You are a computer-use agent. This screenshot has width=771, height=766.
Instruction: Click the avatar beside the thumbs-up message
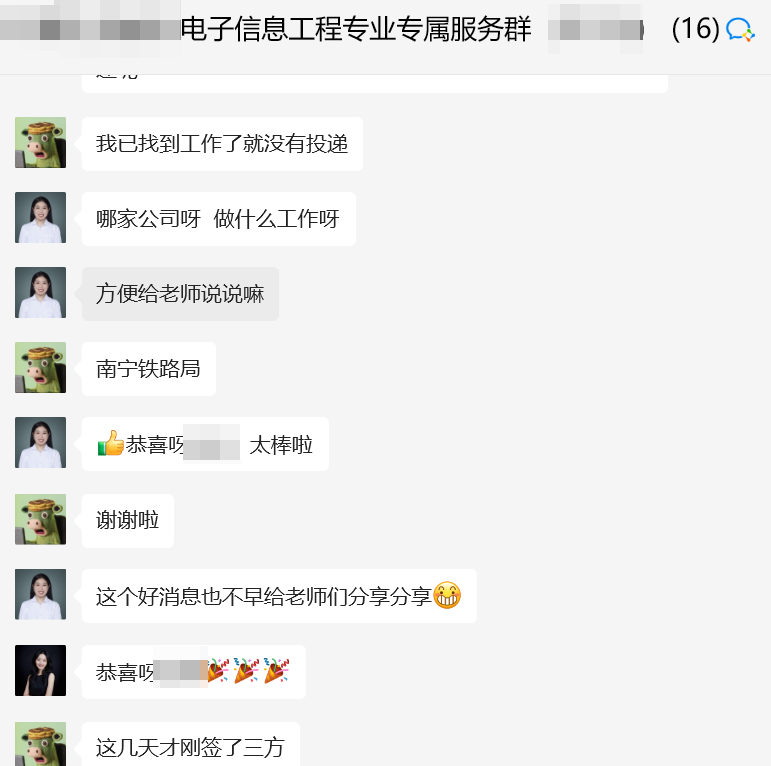[40, 442]
